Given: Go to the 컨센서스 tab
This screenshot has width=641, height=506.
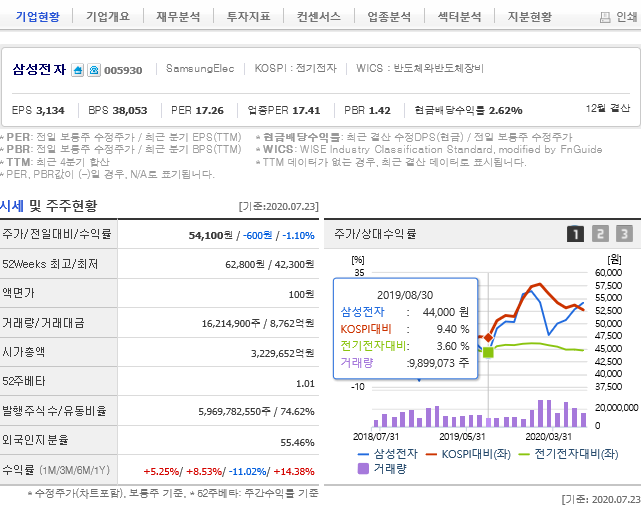Looking at the screenshot, I should click(319, 17).
